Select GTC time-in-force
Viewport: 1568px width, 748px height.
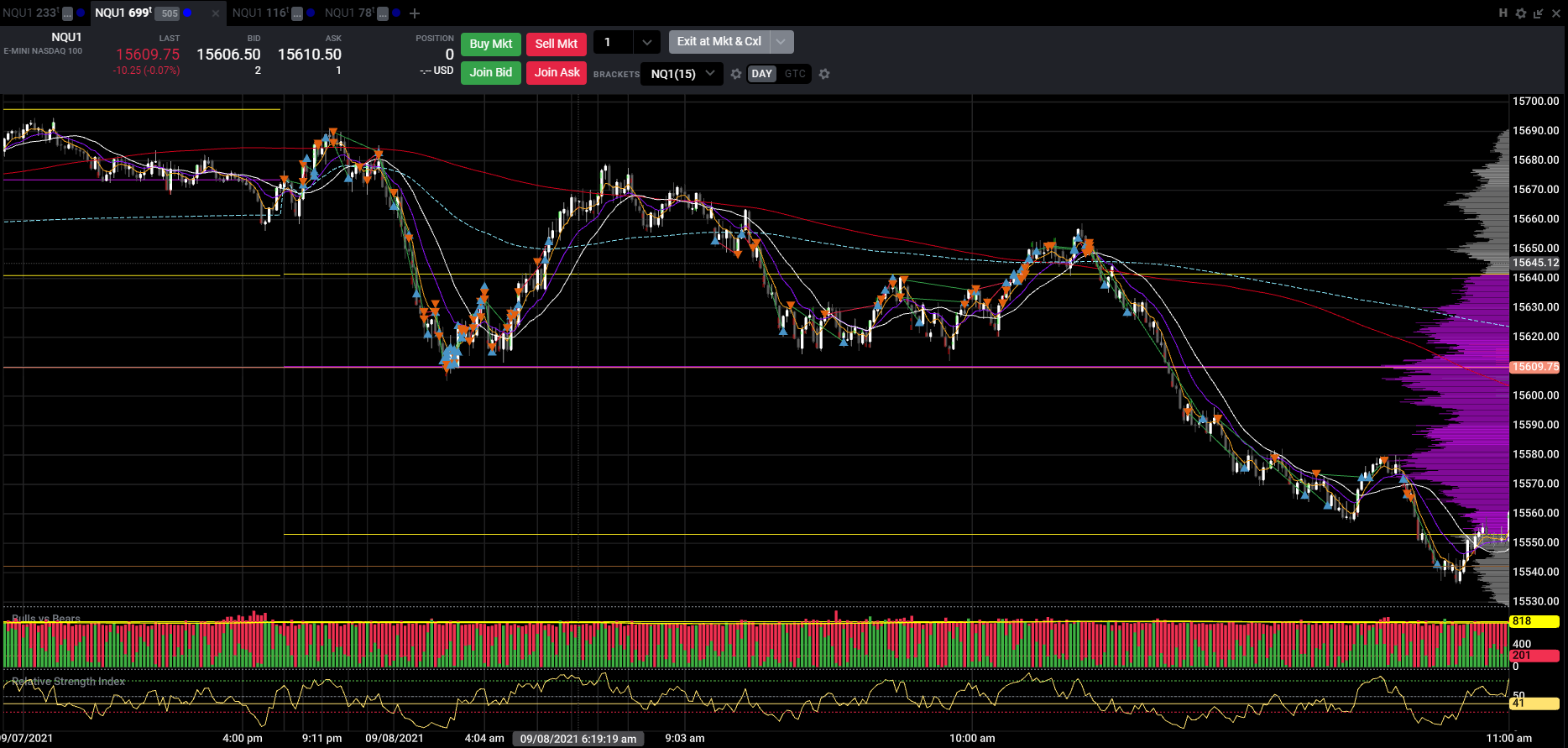coord(795,74)
